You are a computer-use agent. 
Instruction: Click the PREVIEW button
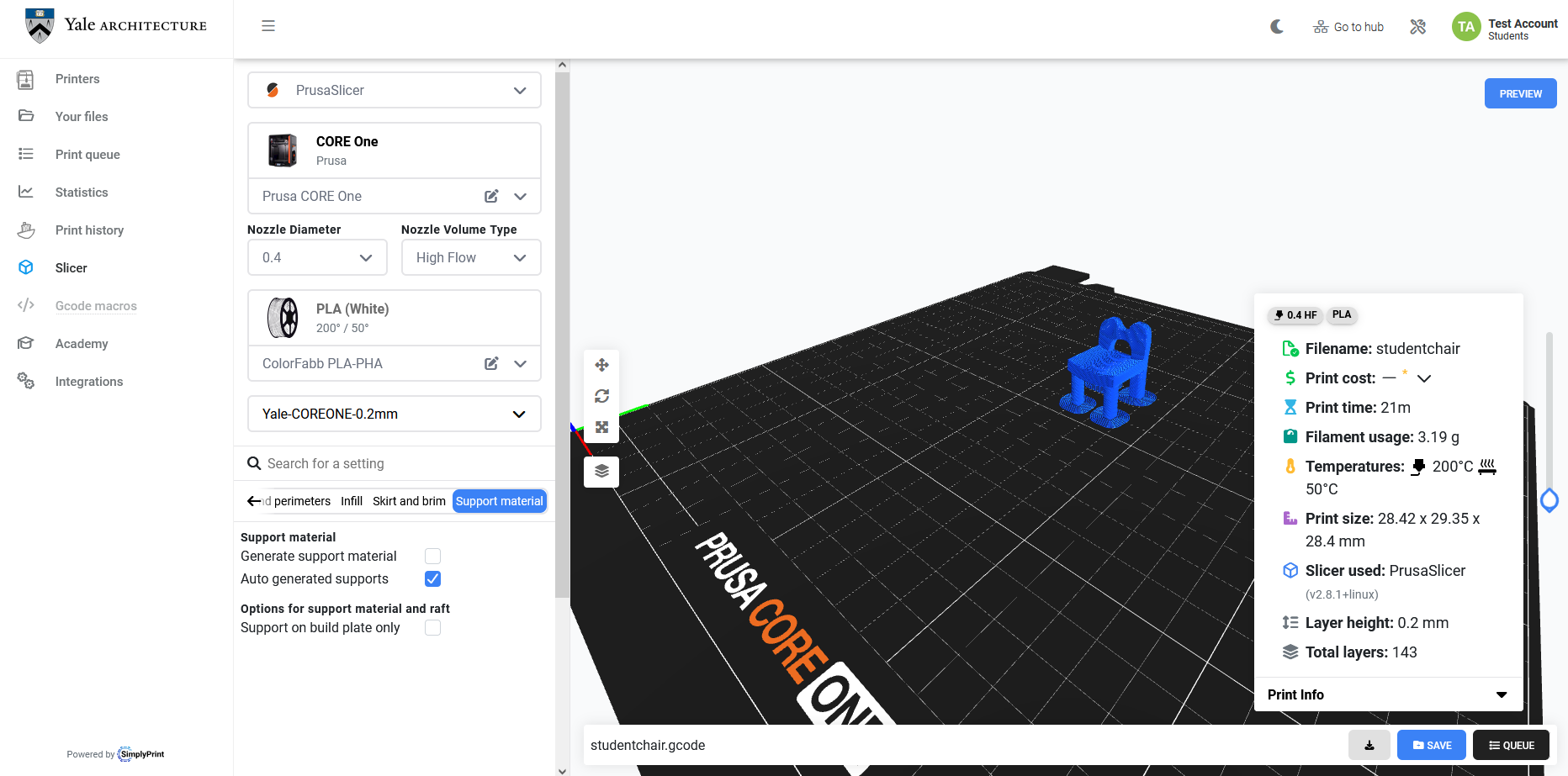point(1520,93)
